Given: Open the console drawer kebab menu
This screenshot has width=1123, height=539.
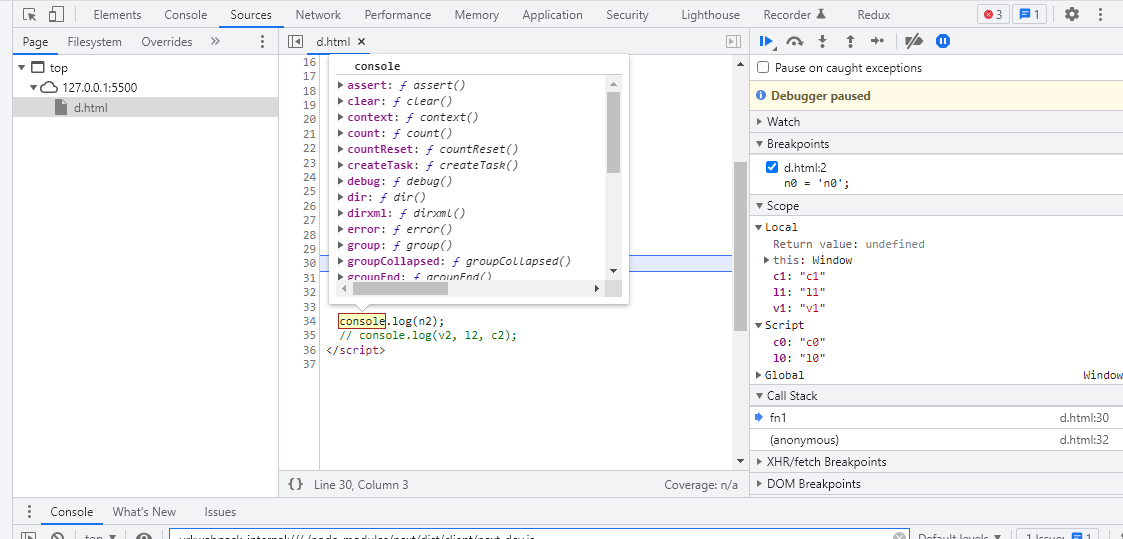Looking at the screenshot, I should point(29,512).
